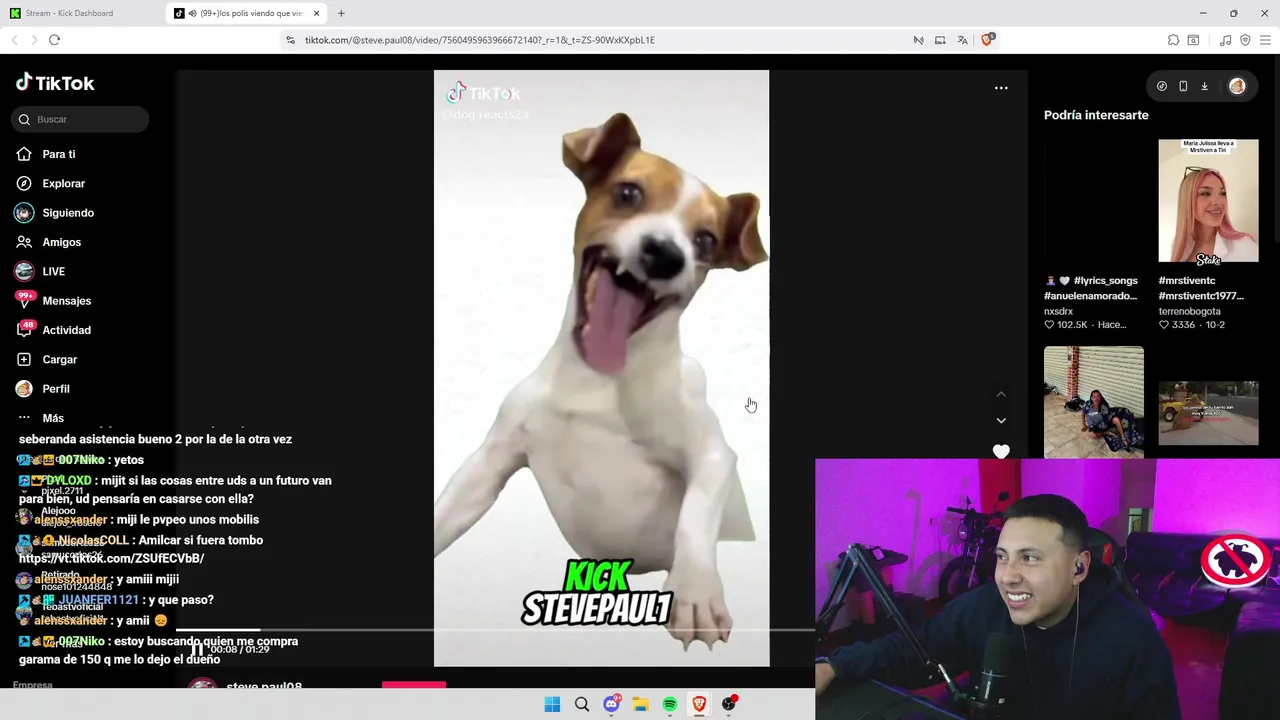Pause the TikTok video
The image size is (1280, 720).
(197, 649)
